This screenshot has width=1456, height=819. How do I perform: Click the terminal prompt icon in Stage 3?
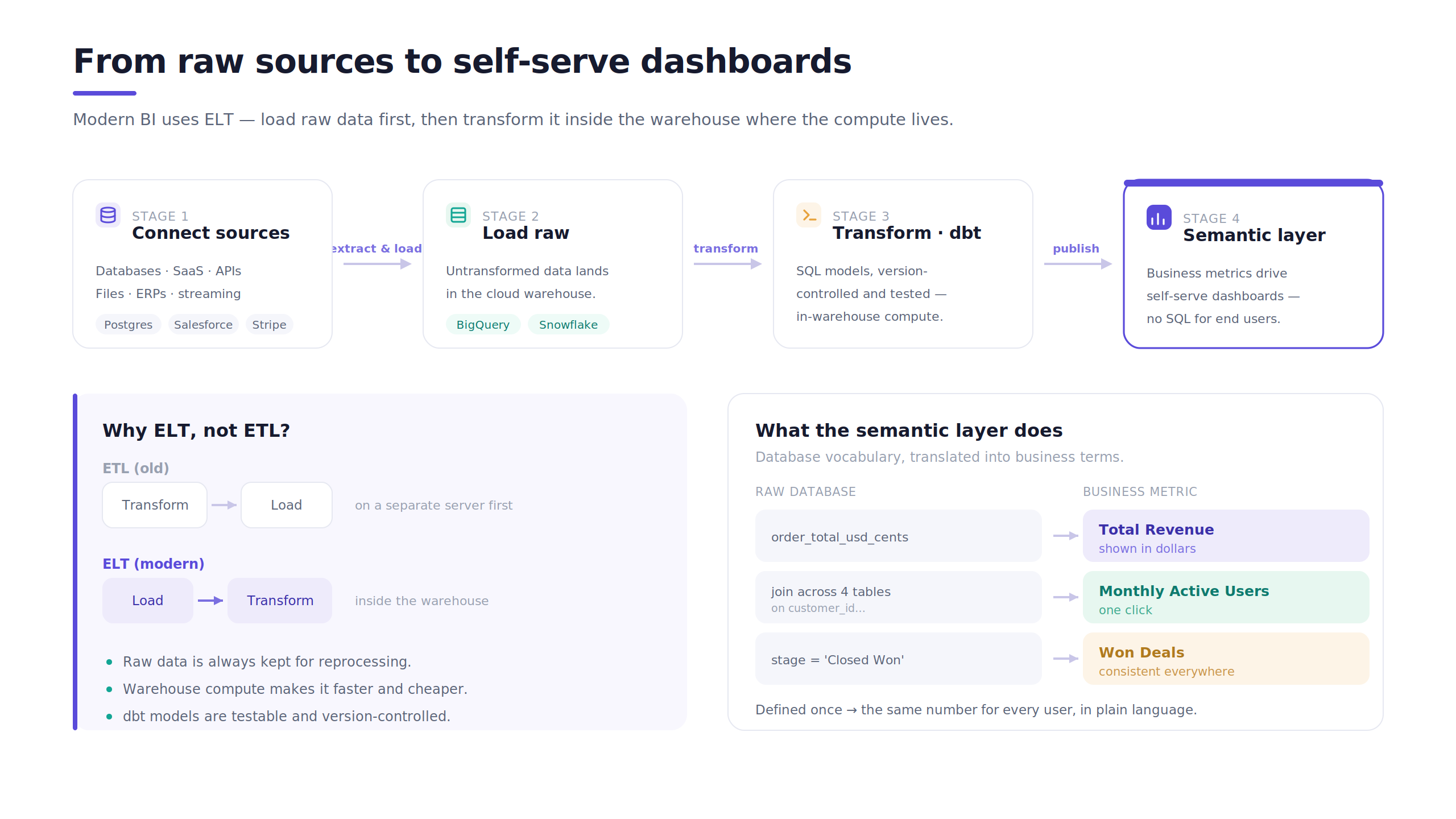coord(809,215)
